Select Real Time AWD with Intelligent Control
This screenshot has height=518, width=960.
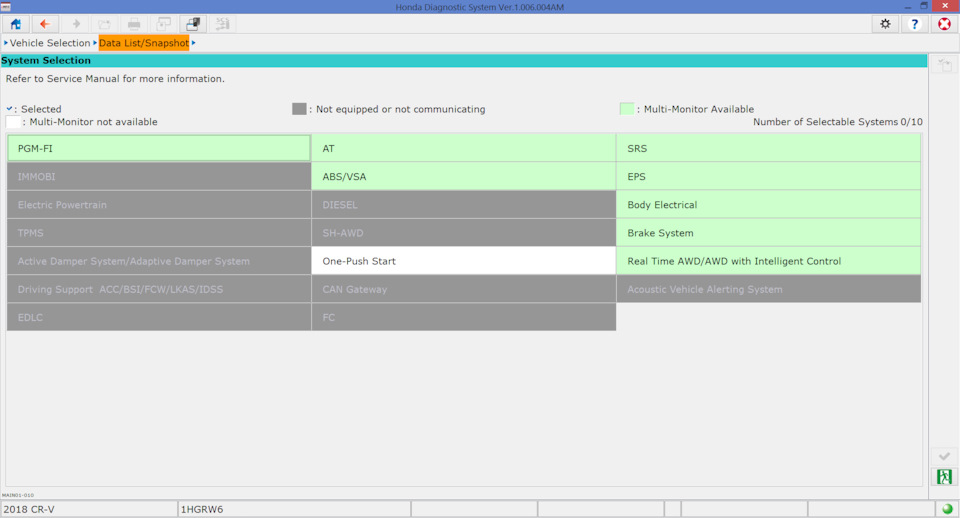[x=768, y=261]
